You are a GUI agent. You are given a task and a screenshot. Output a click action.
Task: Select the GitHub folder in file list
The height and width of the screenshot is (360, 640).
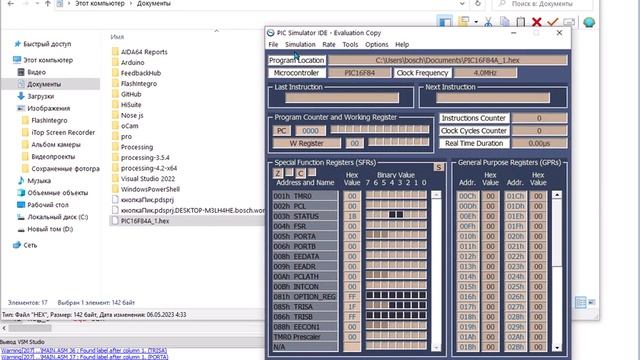131,94
